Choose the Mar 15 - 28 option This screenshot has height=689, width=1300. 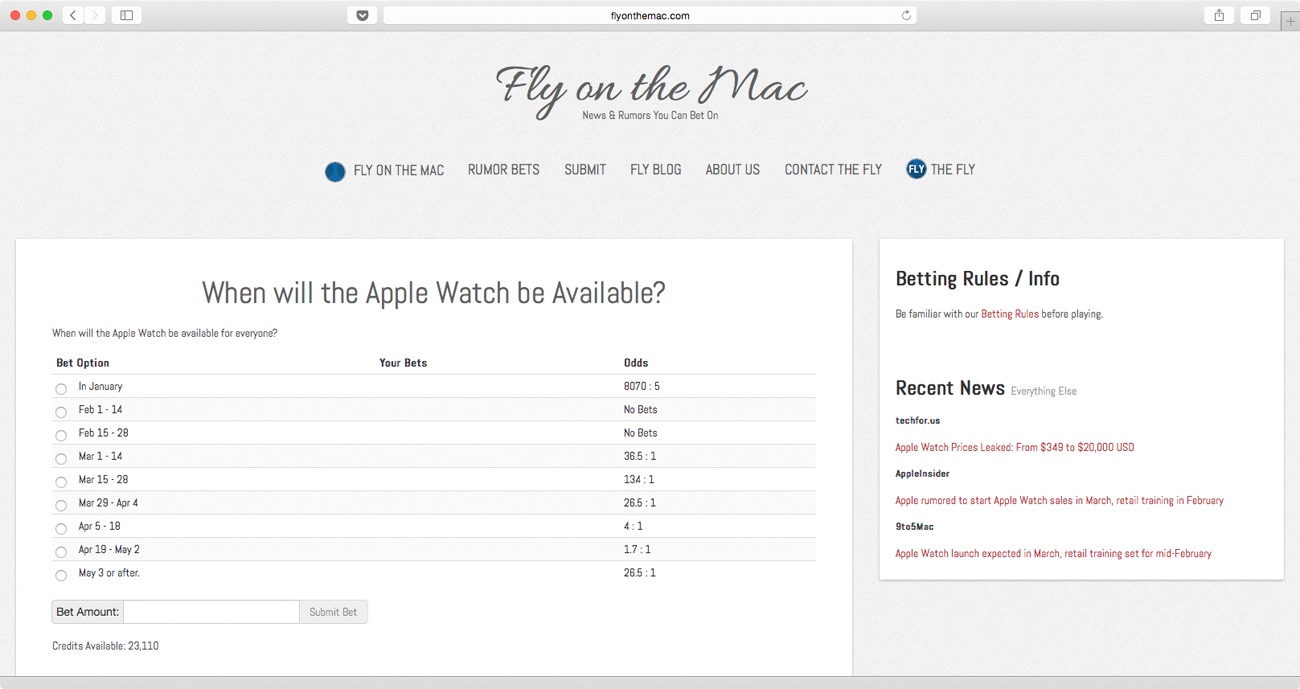click(x=61, y=481)
